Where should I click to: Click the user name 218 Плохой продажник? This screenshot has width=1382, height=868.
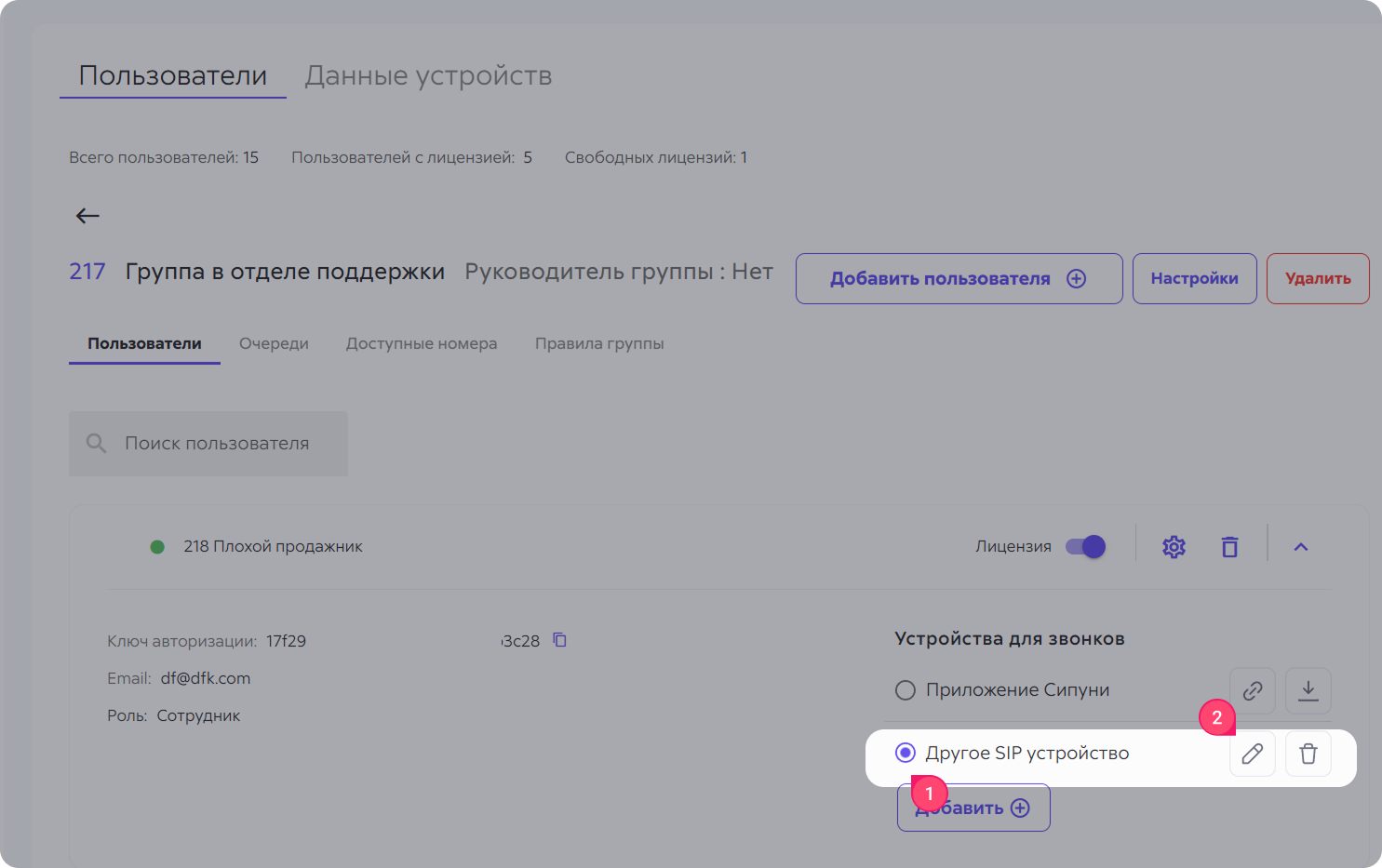pos(273,546)
